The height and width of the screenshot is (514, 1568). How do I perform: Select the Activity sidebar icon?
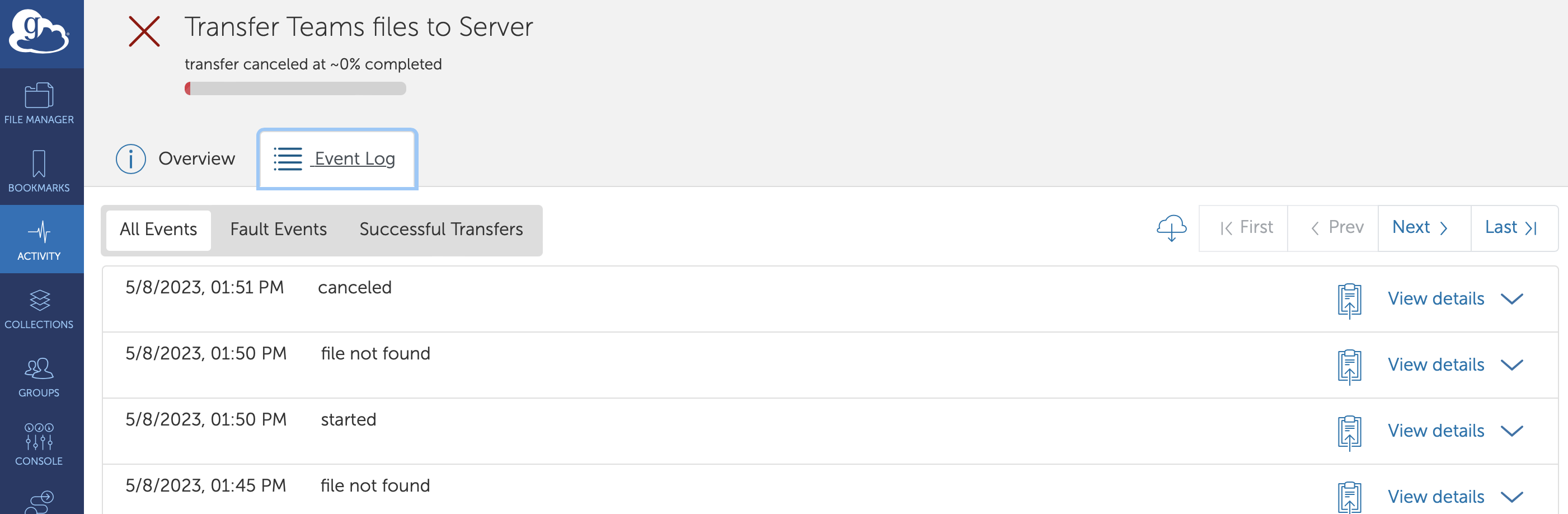tap(39, 239)
